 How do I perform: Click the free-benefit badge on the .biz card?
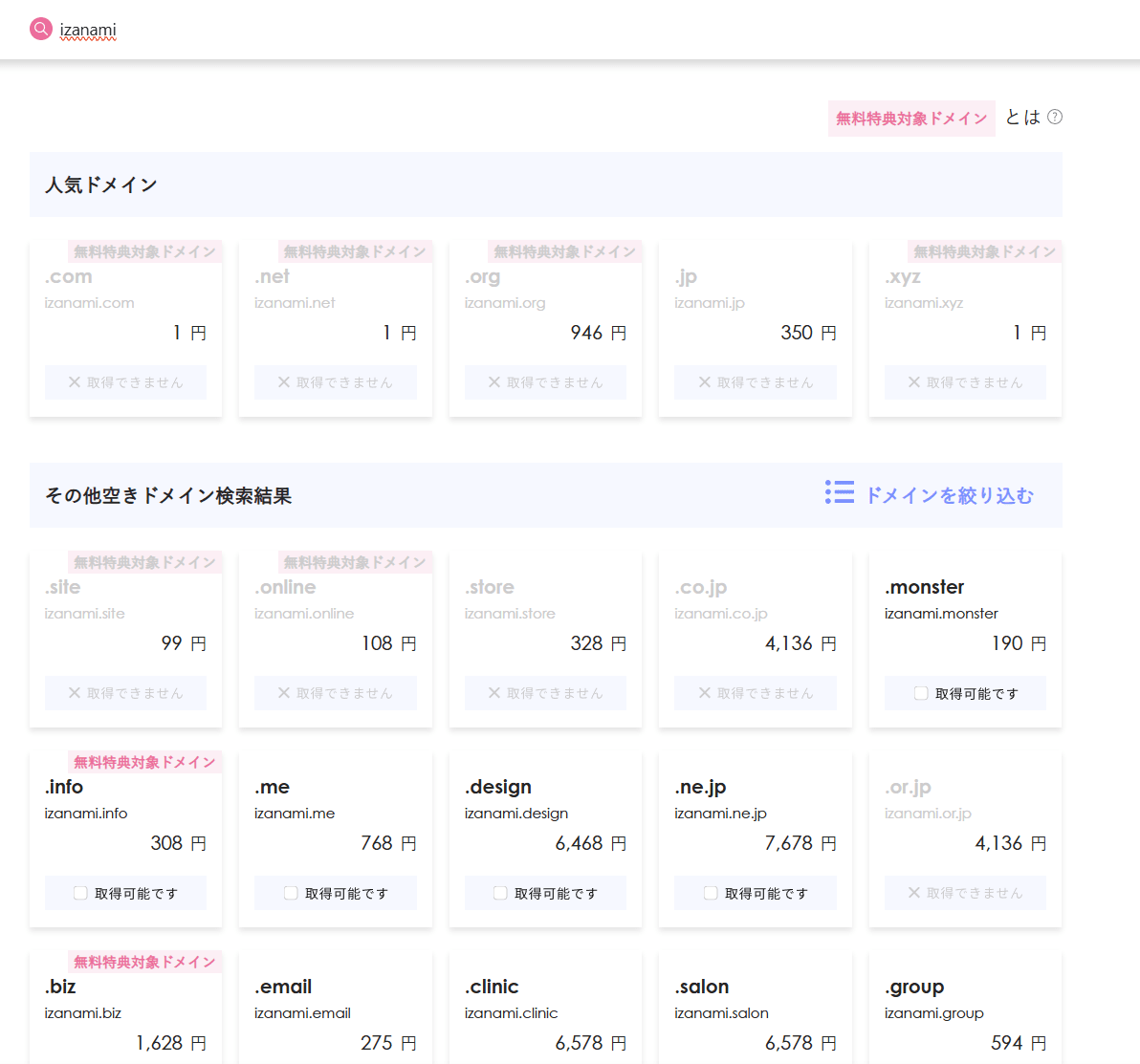coord(144,963)
